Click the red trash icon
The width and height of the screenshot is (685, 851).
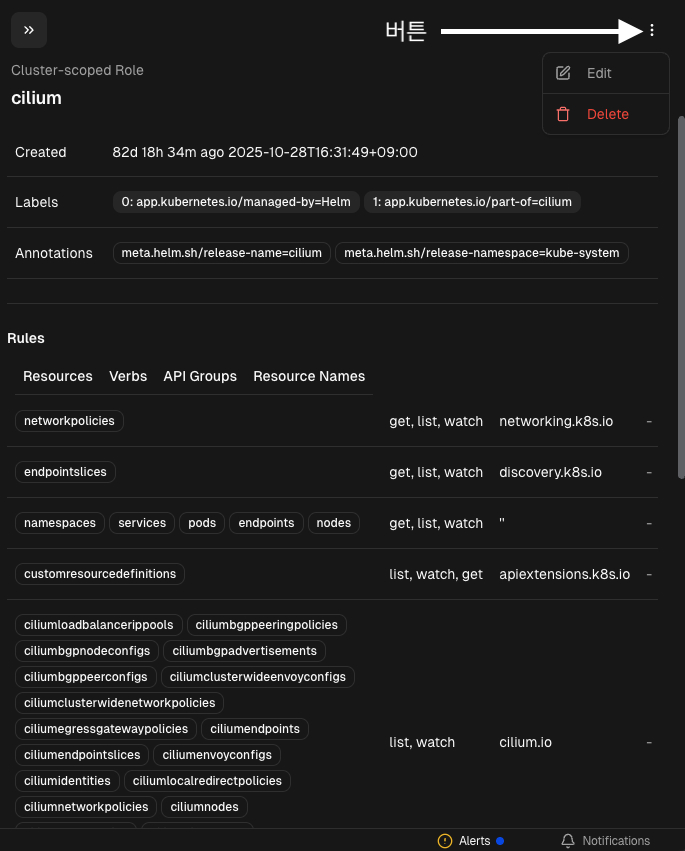[x=563, y=114]
